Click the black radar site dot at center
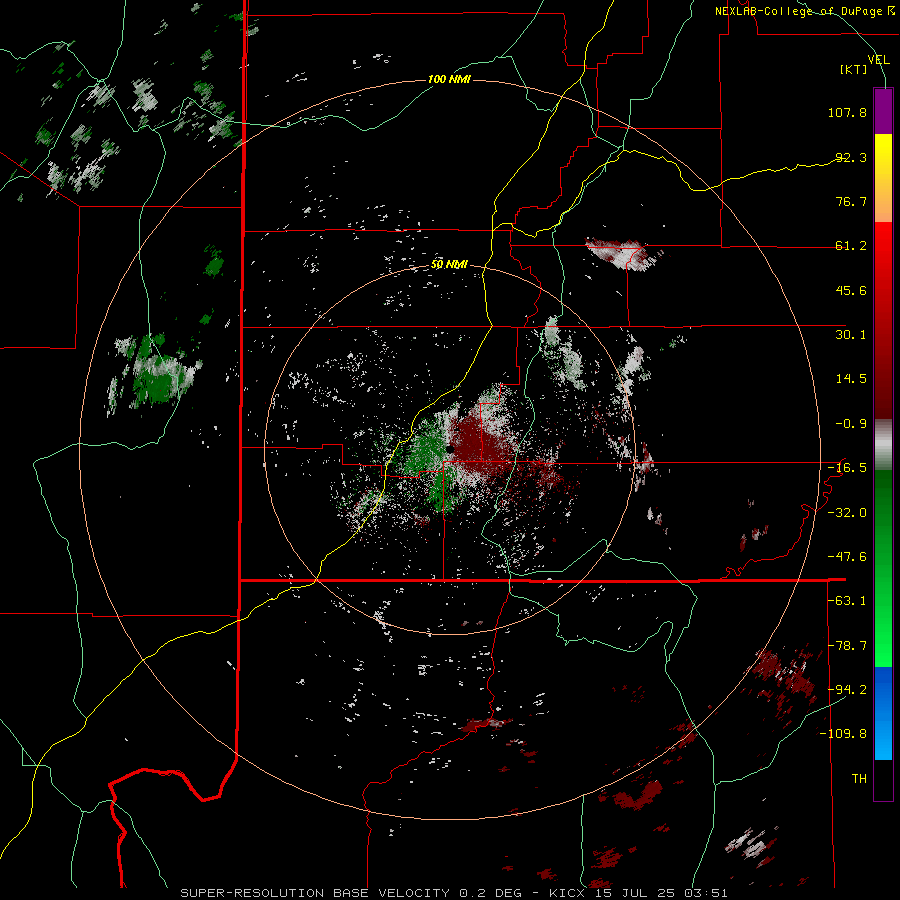The height and width of the screenshot is (900, 900). coord(451,449)
